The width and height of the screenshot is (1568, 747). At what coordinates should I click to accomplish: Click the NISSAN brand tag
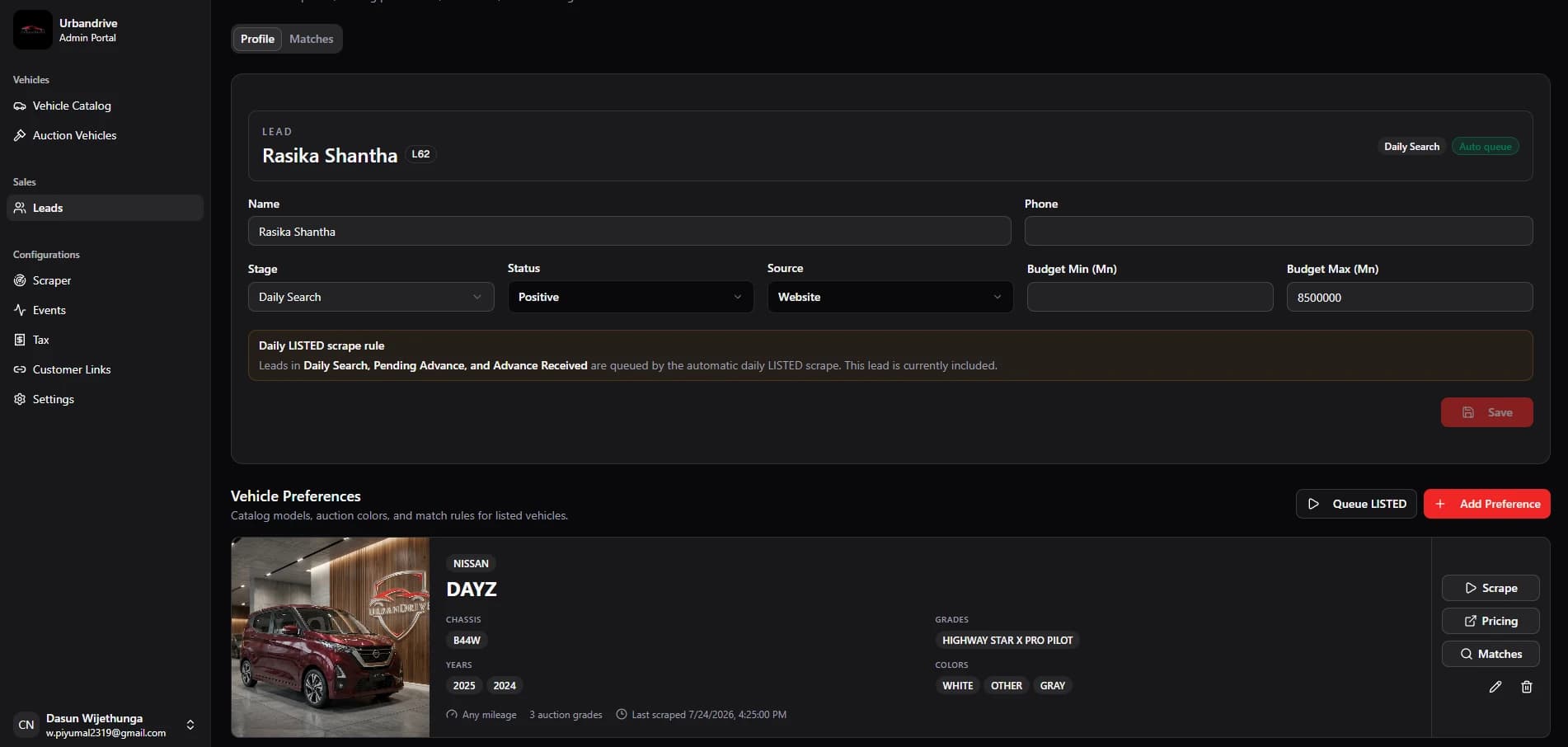[x=471, y=564]
